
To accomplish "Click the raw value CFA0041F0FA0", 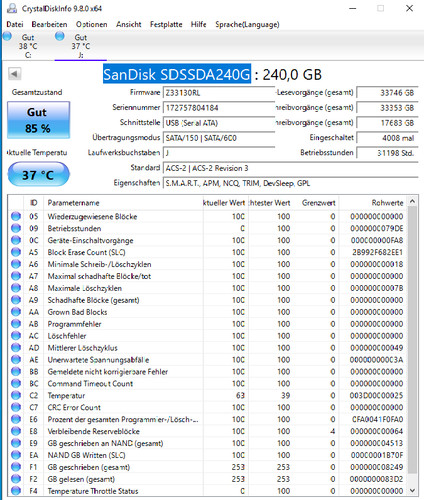I will click(x=378, y=419).
